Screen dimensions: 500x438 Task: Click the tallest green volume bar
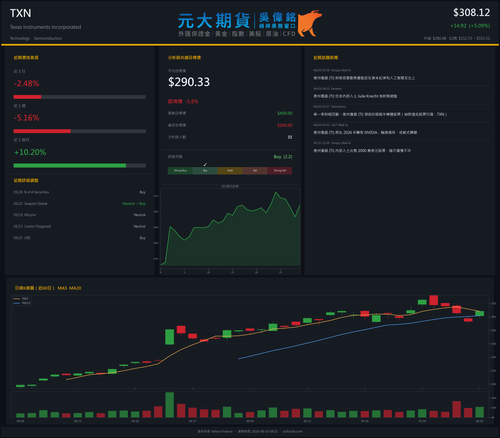[x=169, y=405]
